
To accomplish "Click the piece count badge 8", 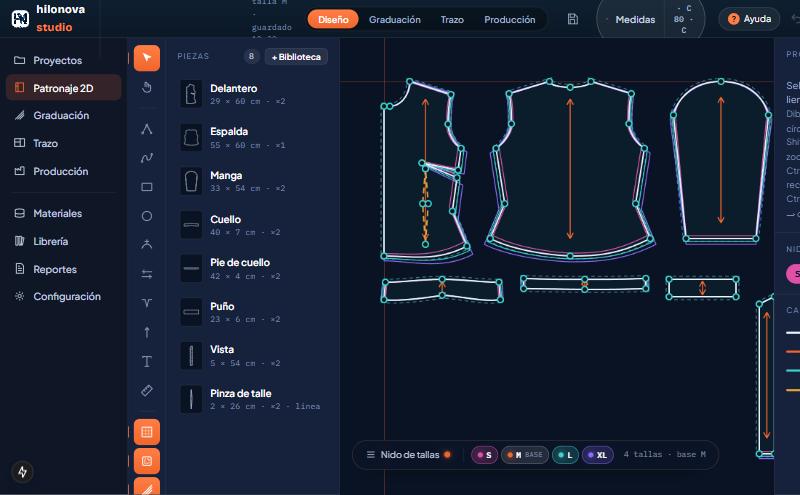I will pyautogui.click(x=251, y=56).
